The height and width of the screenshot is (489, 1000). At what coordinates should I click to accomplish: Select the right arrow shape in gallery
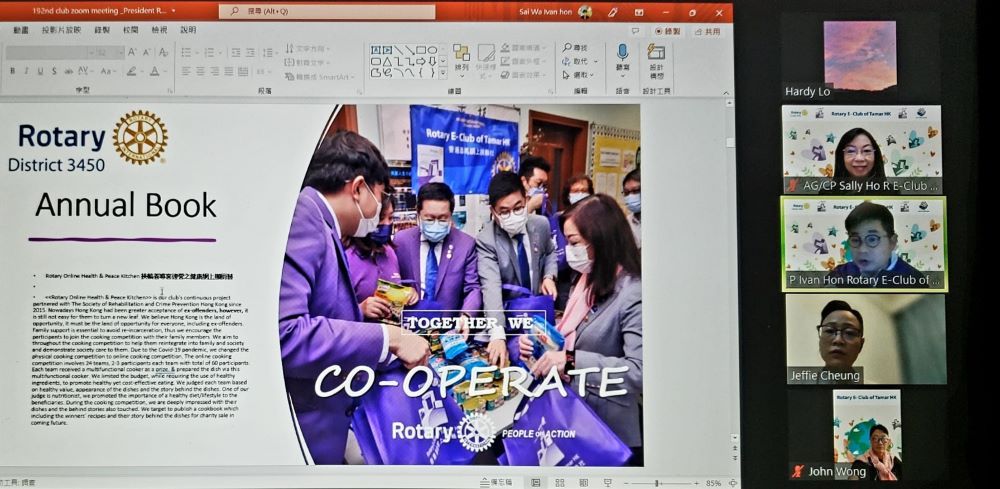[420, 61]
